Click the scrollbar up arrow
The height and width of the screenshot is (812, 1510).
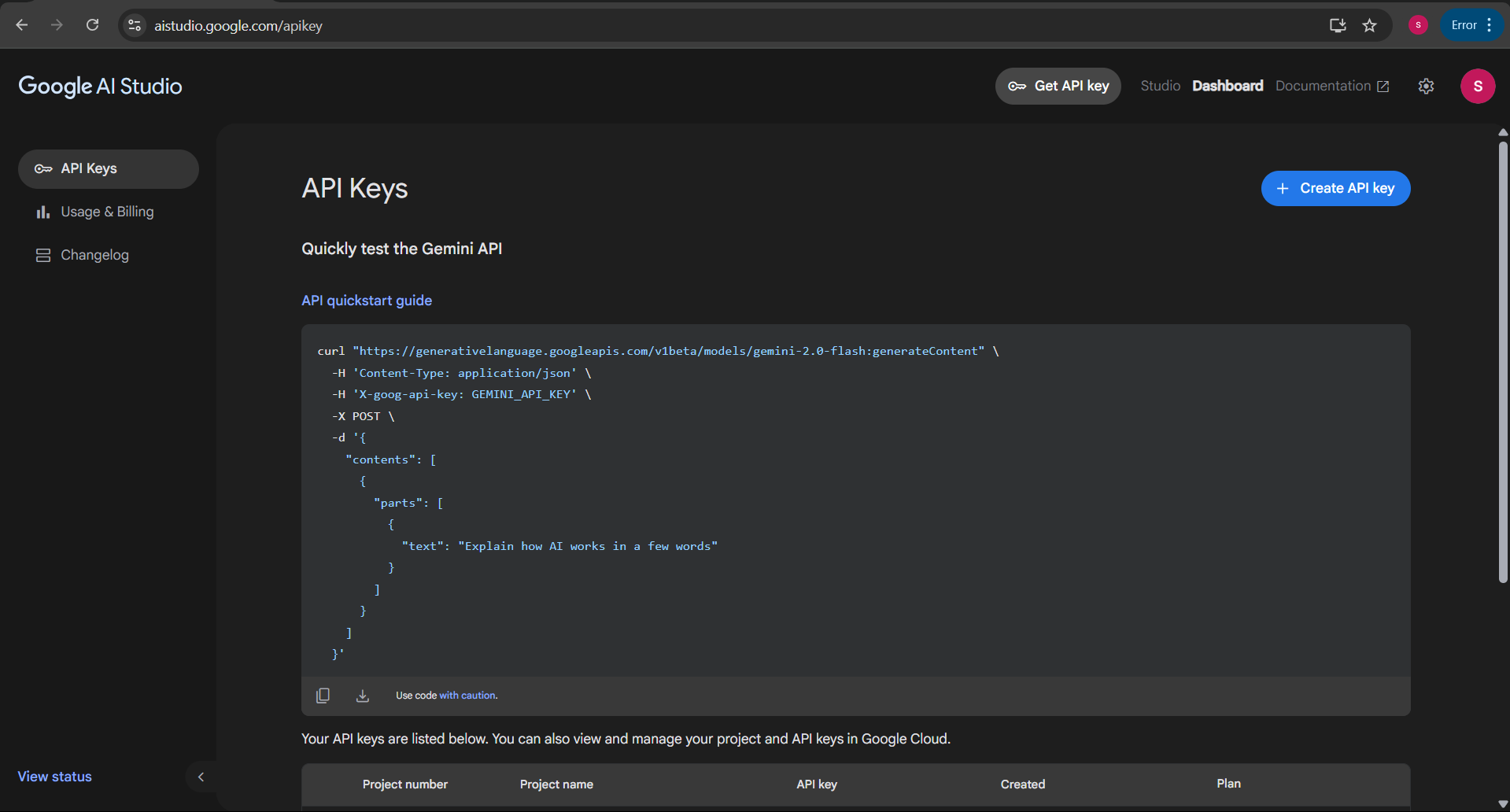click(x=1503, y=132)
